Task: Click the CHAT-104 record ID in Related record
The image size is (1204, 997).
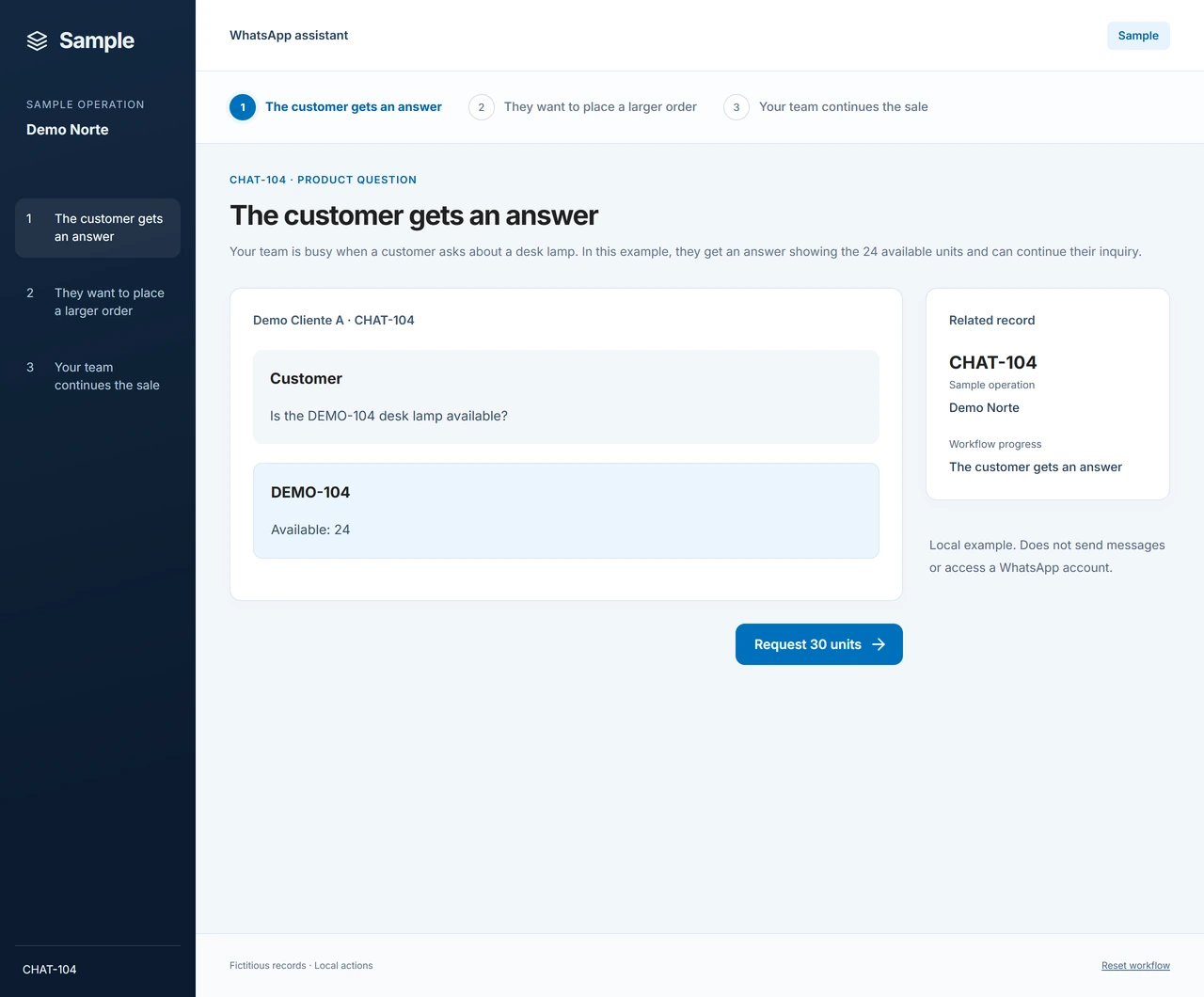Action: (x=992, y=363)
